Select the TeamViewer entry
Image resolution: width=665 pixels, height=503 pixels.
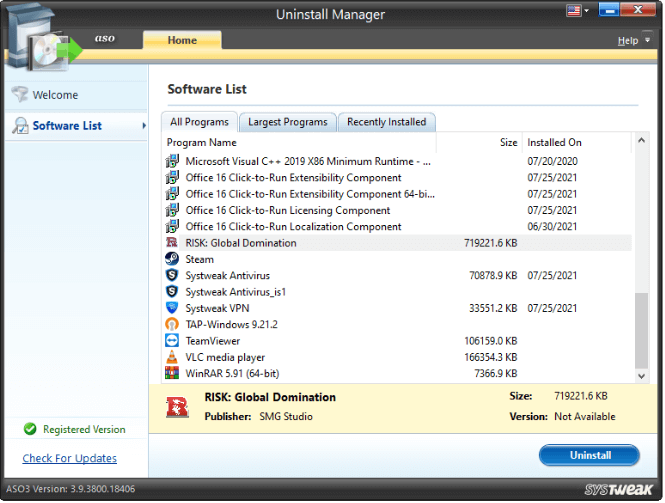pyautogui.click(x=398, y=341)
